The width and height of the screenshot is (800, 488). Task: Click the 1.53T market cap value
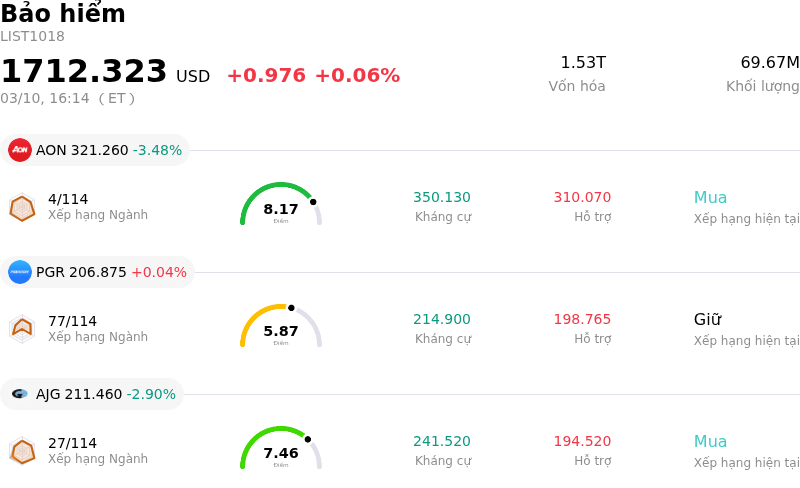click(582, 63)
